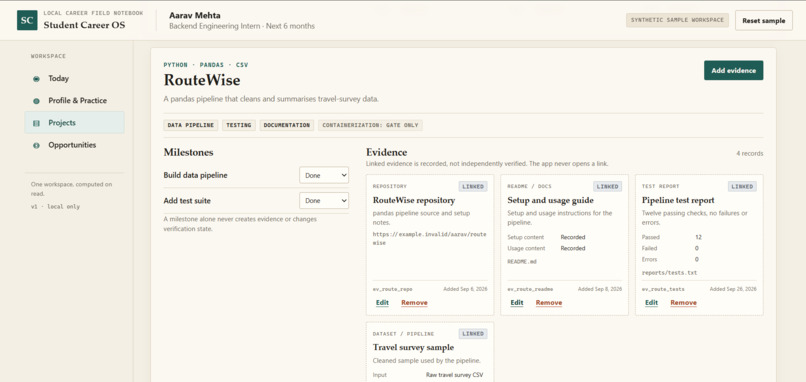This screenshot has height=382, width=806.
Task: Click the DOCUMENTATION tag
Action: [x=287, y=125]
